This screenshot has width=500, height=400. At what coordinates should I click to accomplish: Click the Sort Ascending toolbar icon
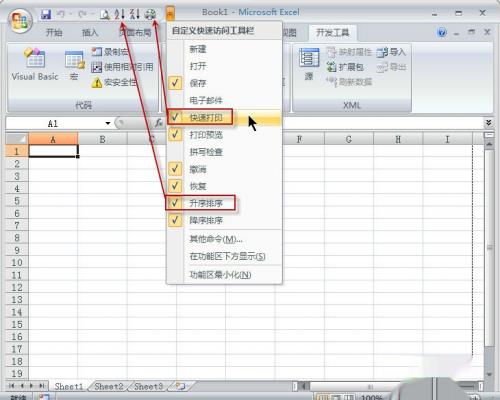click(x=119, y=14)
